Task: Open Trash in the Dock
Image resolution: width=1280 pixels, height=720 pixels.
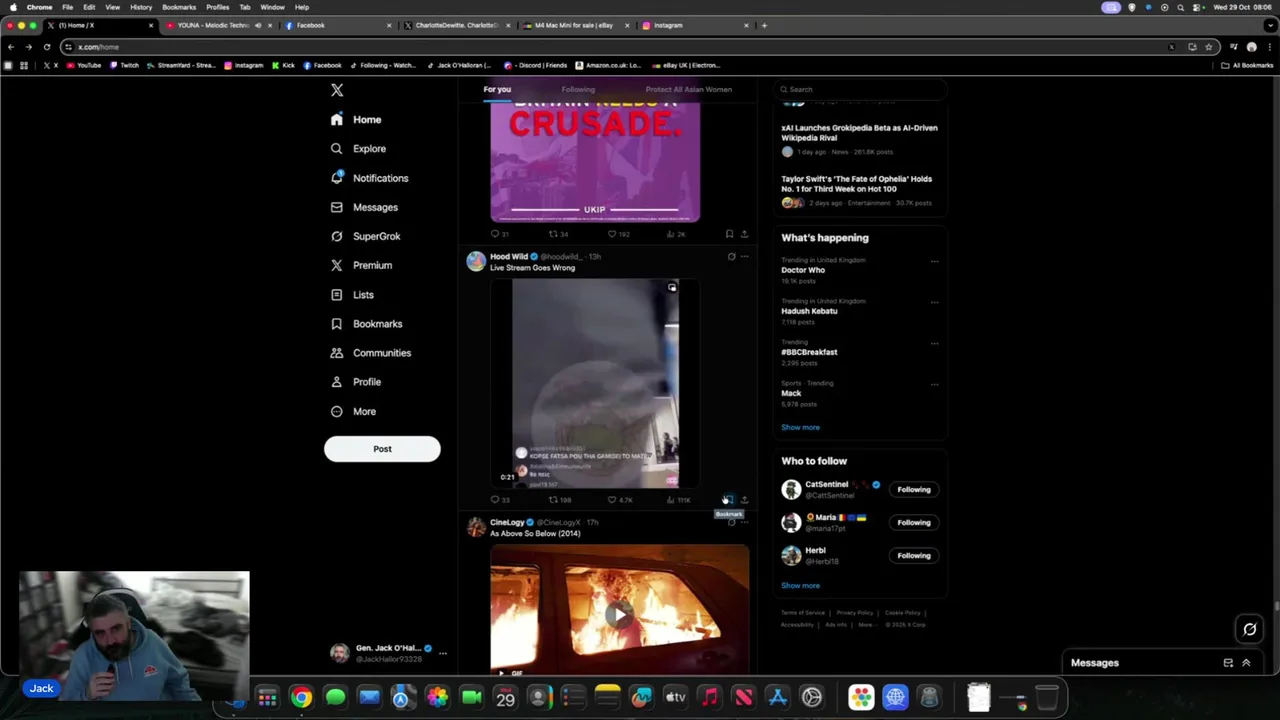Action: (1046, 697)
